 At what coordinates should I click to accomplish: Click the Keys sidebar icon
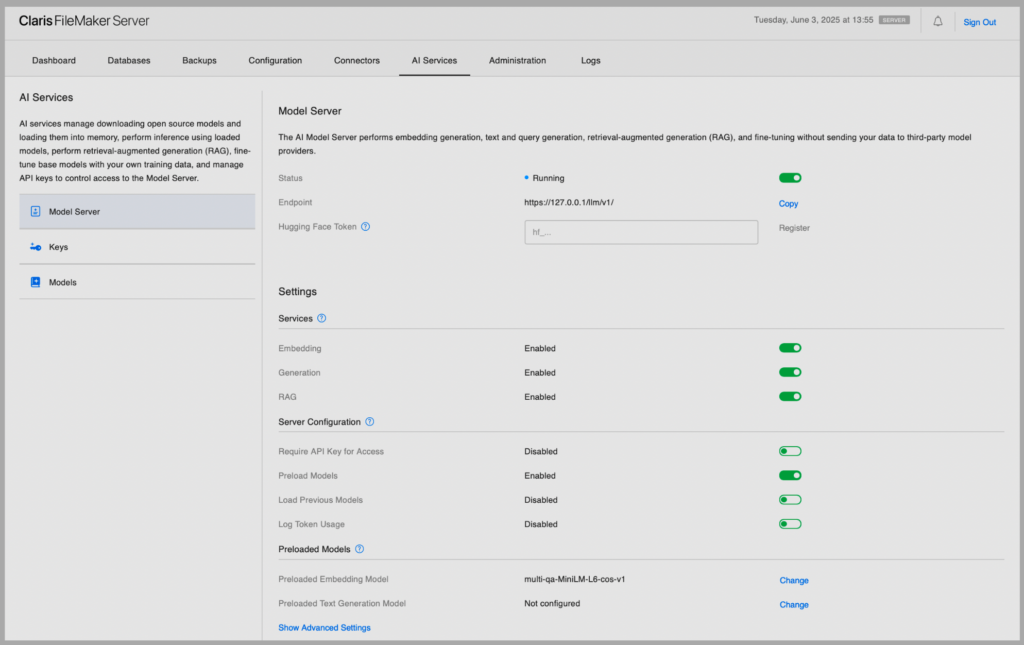pyautogui.click(x=35, y=247)
